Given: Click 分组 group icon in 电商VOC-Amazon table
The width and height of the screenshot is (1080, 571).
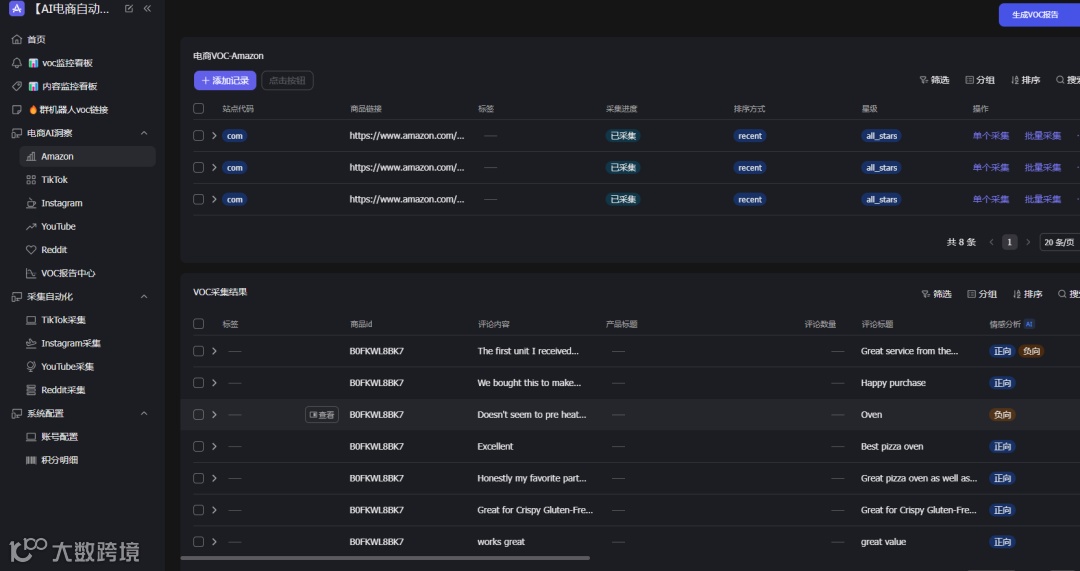Looking at the screenshot, I should click(969, 81).
